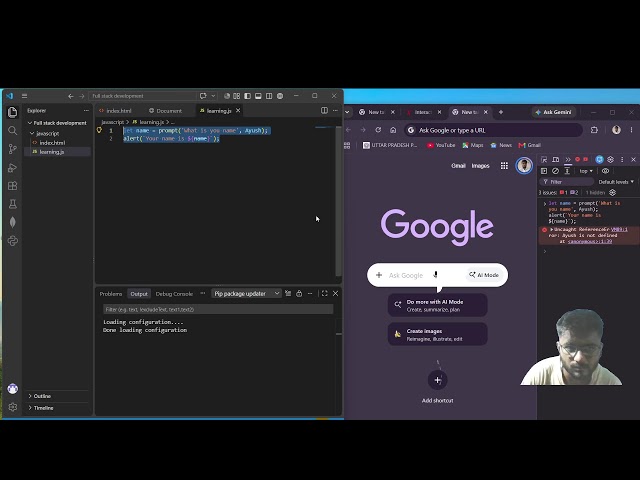Image resolution: width=640 pixels, height=480 pixels.
Task: Open the Extensions view in VS Code
Action: coord(13,186)
